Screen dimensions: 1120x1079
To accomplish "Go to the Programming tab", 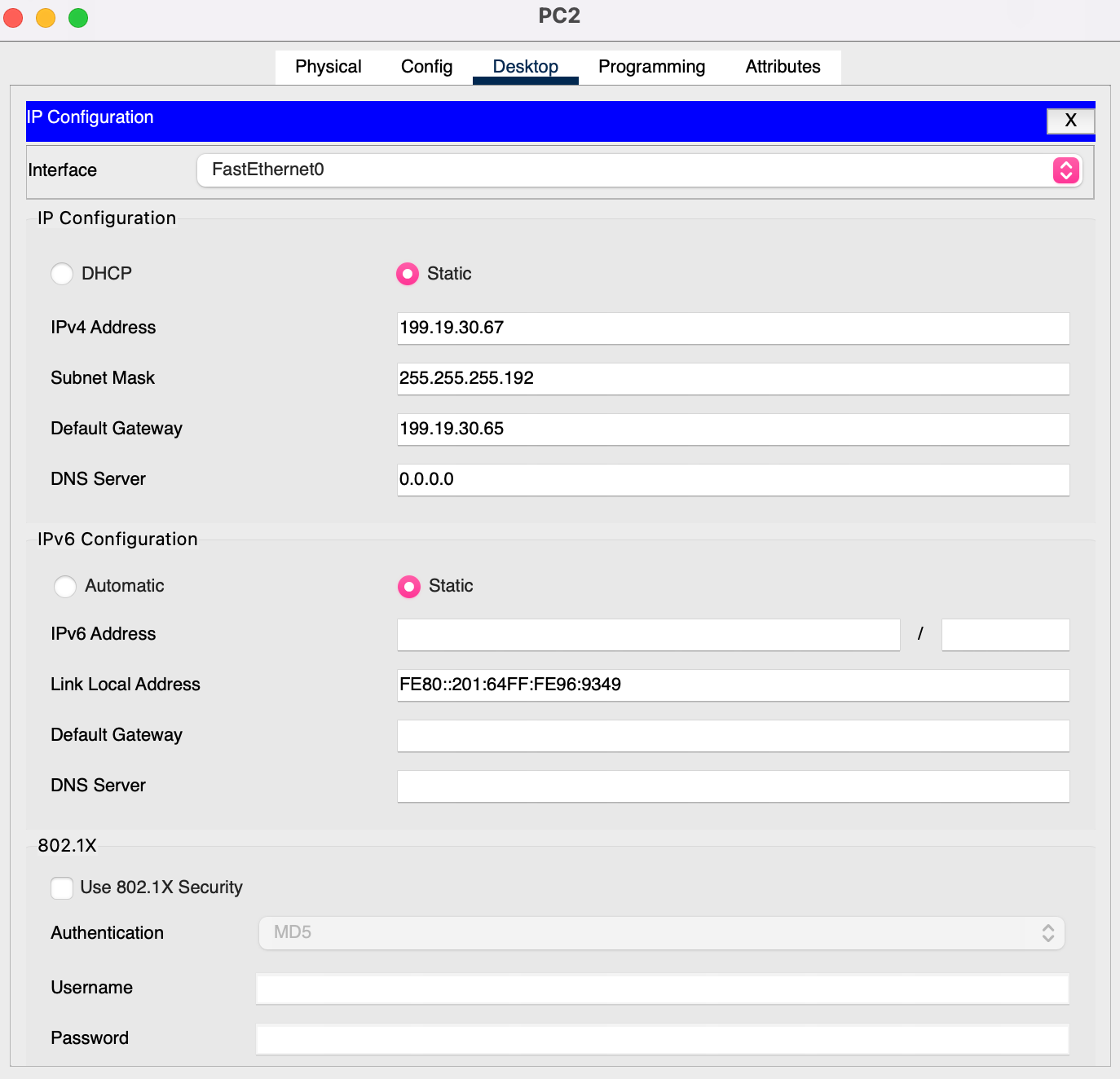I will click(652, 67).
